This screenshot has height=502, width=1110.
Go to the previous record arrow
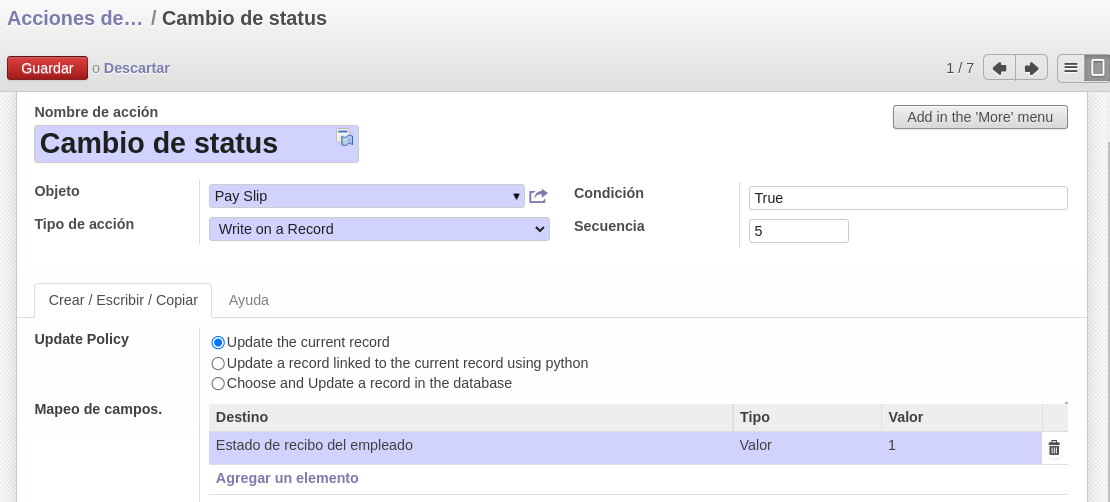(999, 68)
